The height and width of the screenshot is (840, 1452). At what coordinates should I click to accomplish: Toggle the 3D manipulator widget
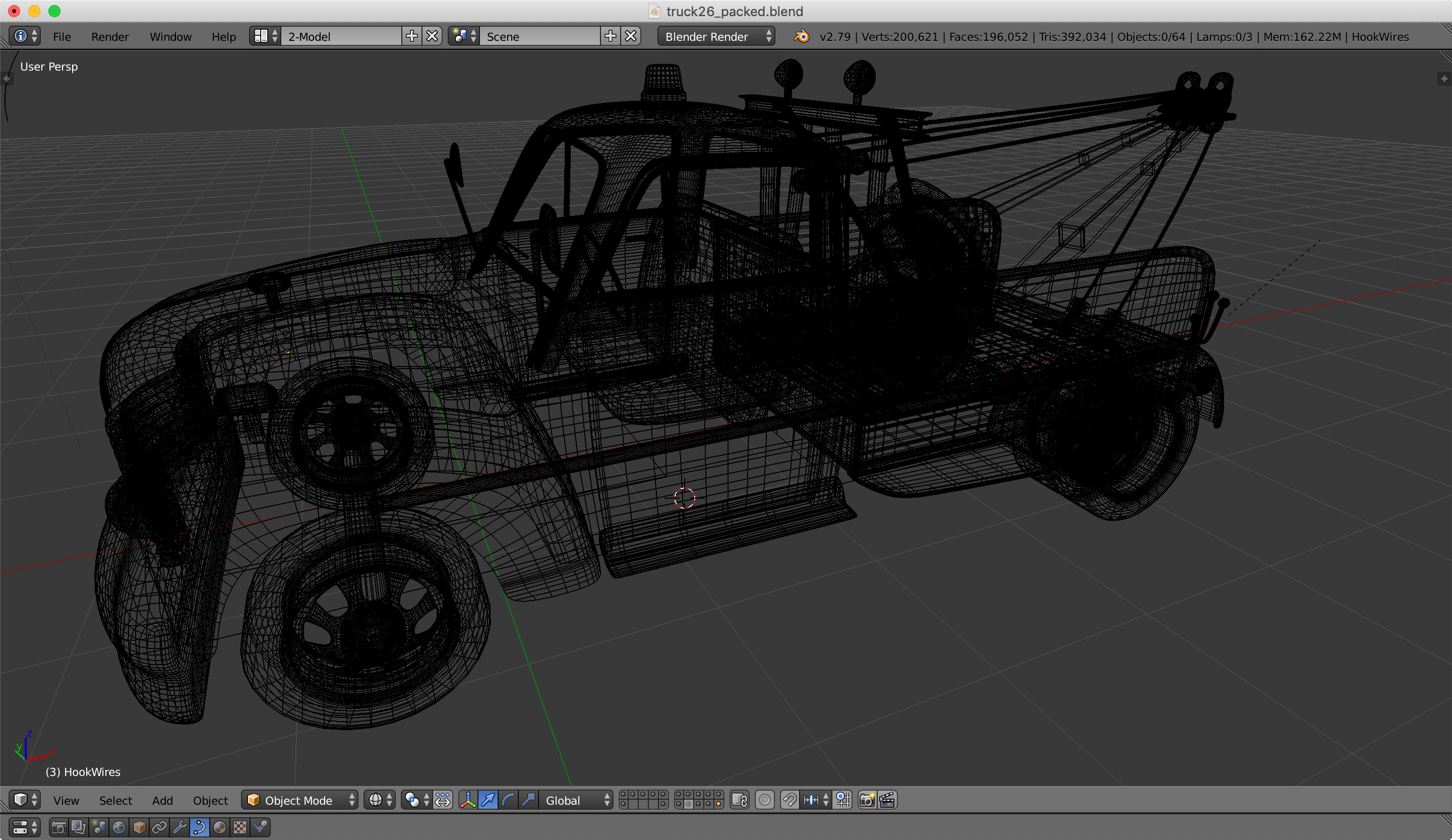(x=468, y=800)
